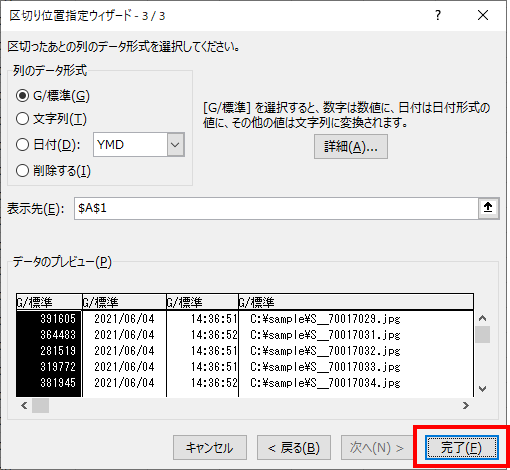The image size is (510, 470).
Task: Choose the 日付(D) radio option
Action: click(22, 145)
